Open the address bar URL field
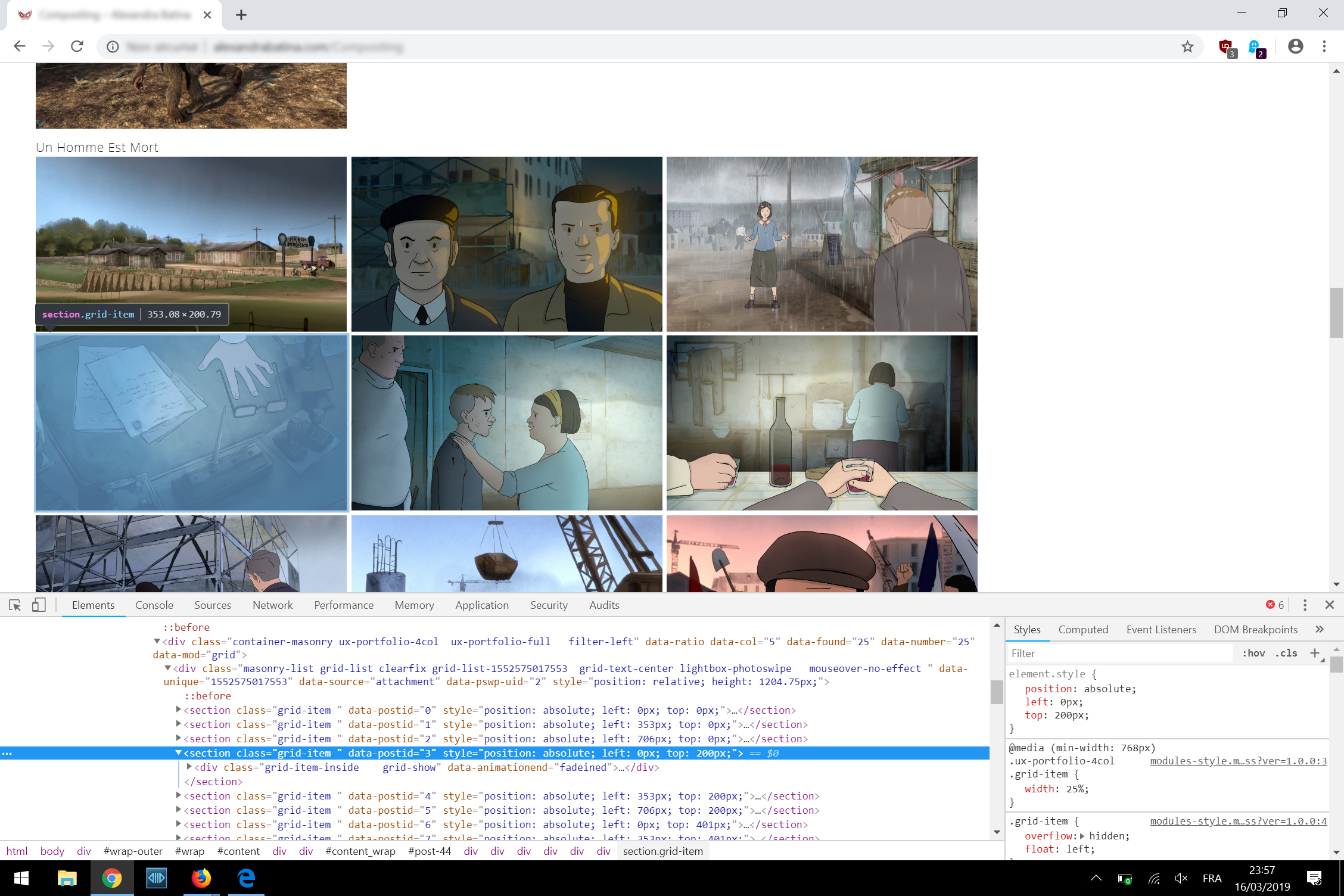This screenshot has width=1344, height=896. (x=649, y=47)
